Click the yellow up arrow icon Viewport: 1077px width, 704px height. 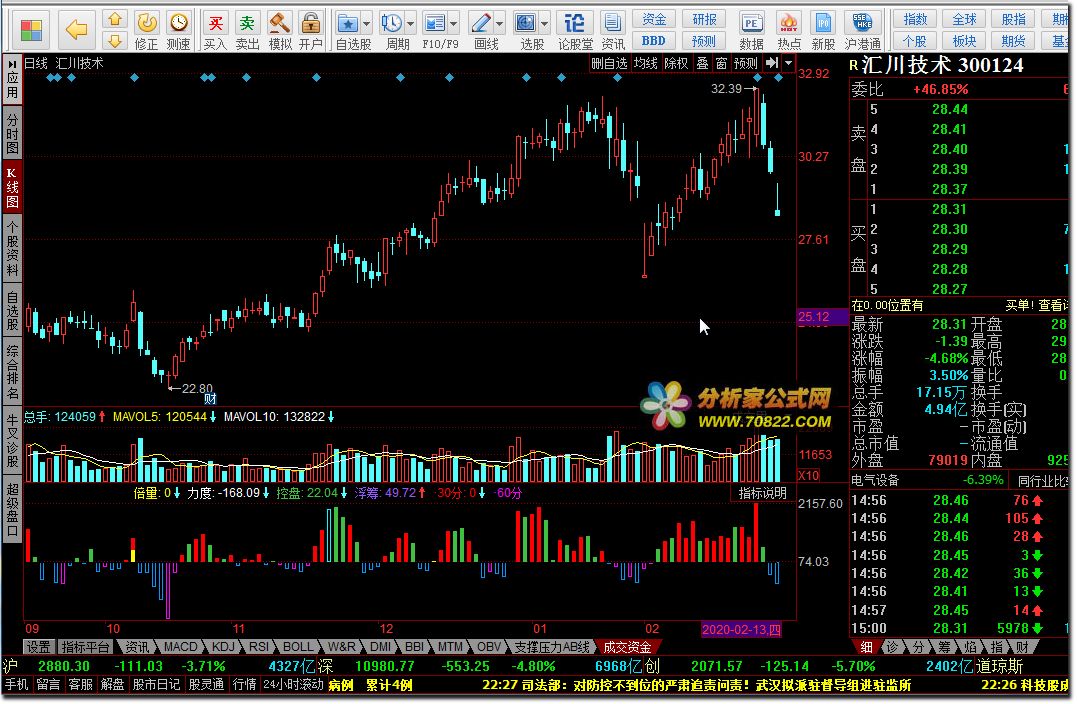pyautogui.click(x=115, y=19)
